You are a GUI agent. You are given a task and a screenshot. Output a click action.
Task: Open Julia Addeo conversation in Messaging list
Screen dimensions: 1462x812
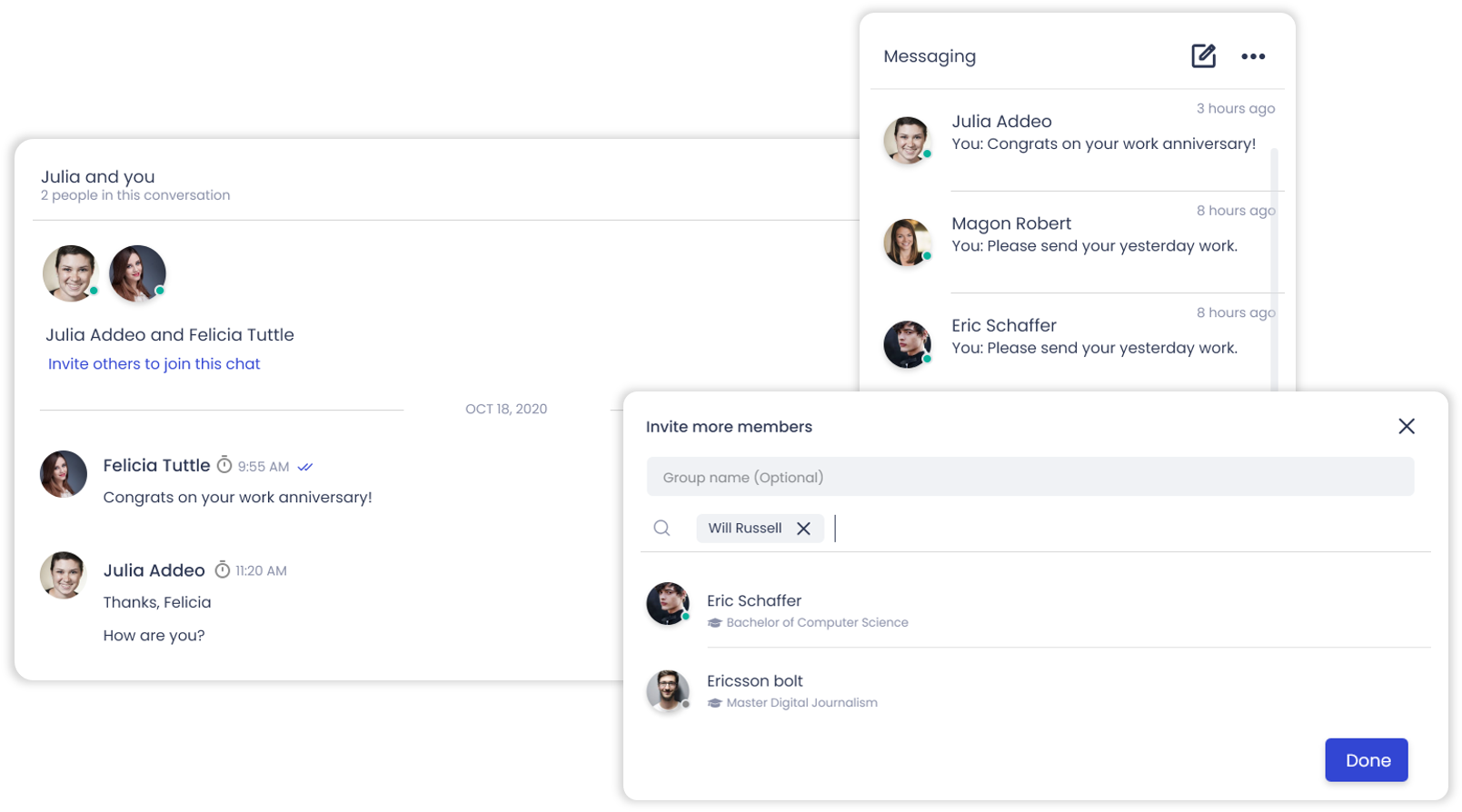(1077, 140)
